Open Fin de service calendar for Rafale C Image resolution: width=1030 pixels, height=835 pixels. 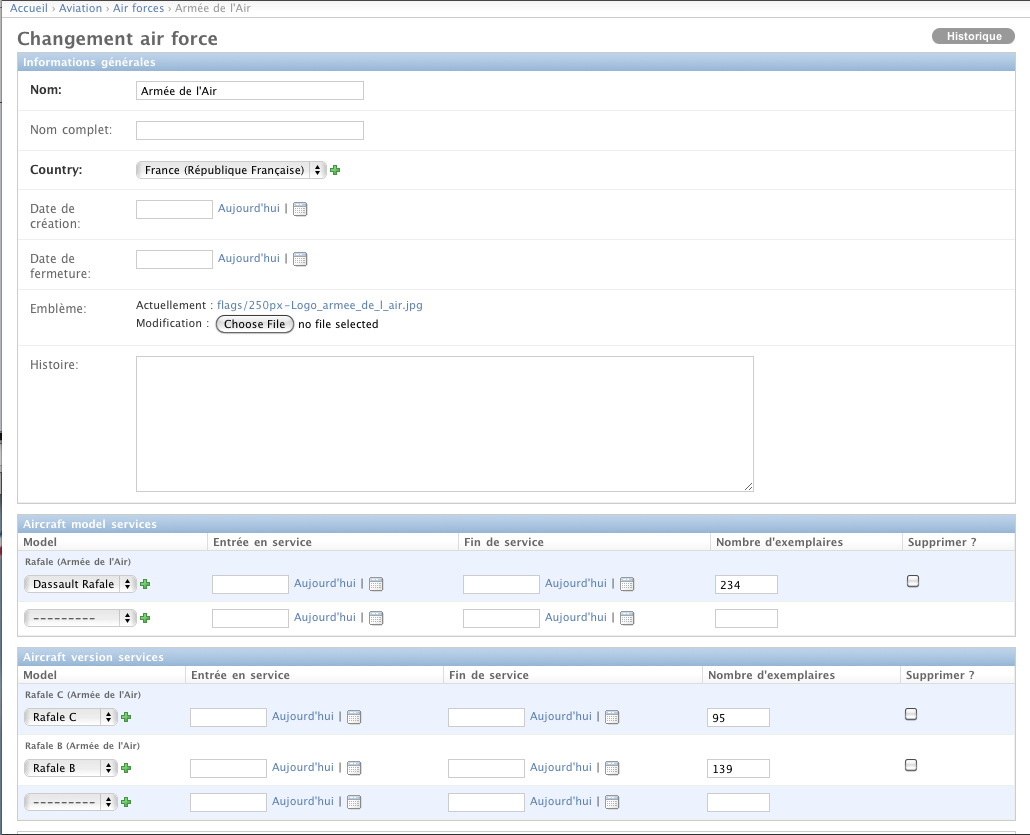pyautogui.click(x=612, y=717)
